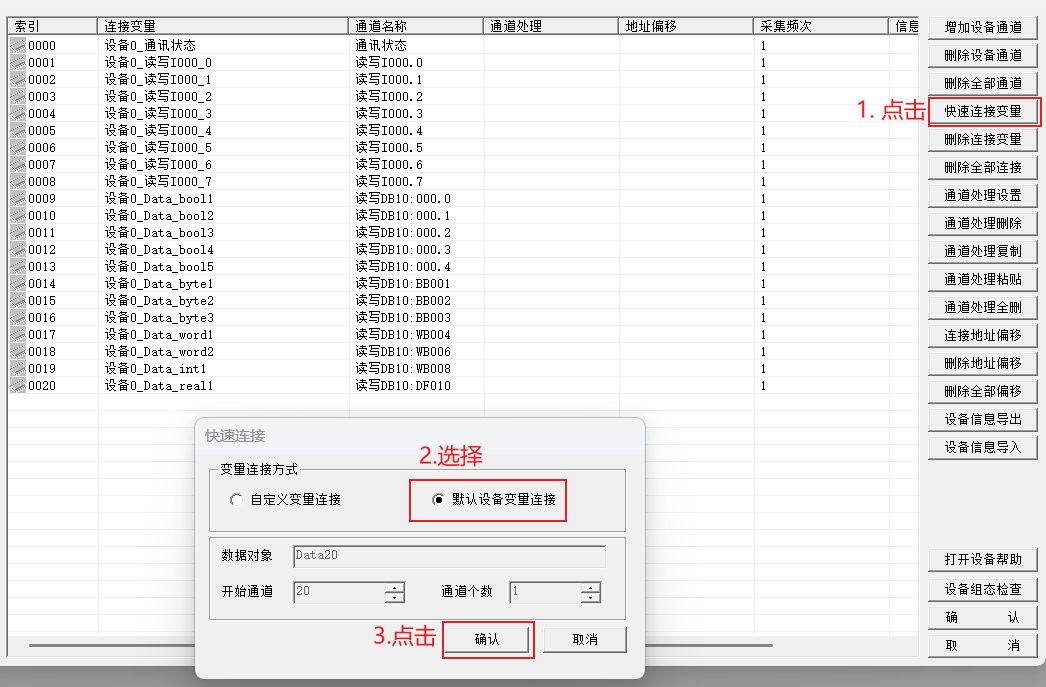Click the 通道处理复制 button
1046x687 pixels.
coord(981,251)
